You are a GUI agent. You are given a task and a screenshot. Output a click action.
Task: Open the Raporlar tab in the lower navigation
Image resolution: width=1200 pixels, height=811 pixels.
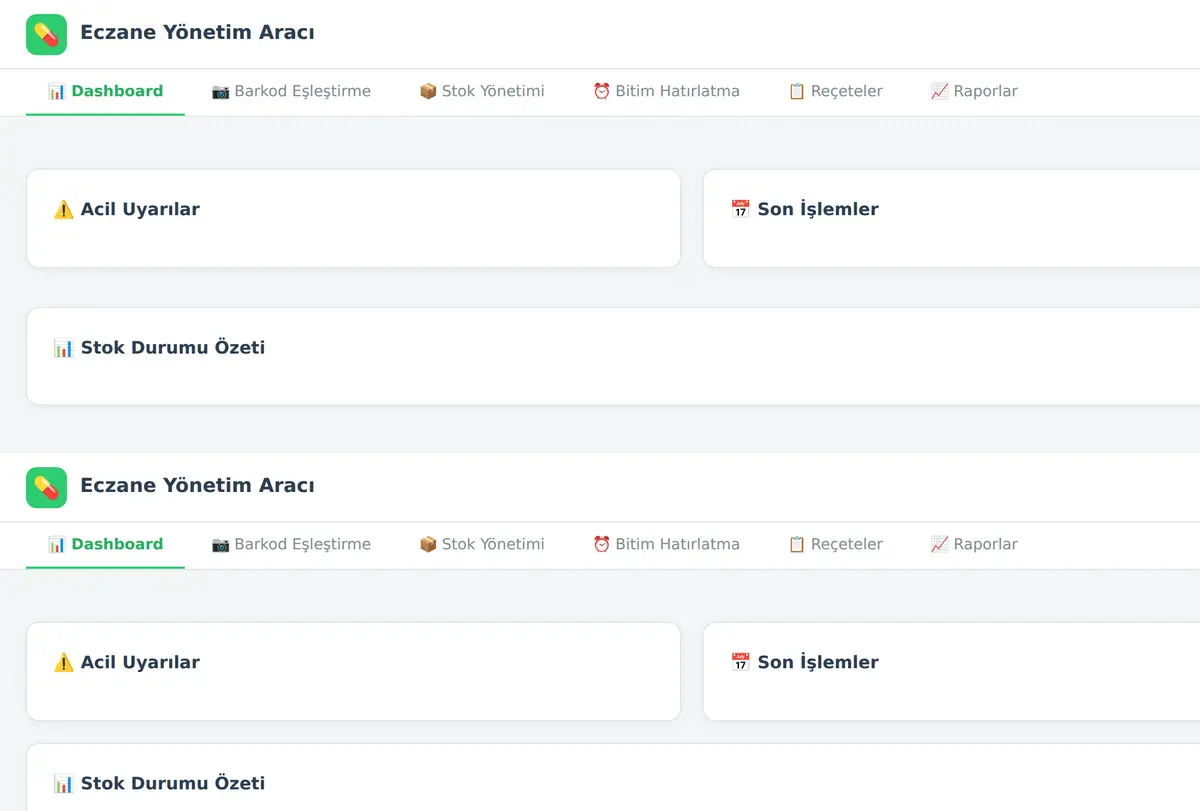point(974,544)
